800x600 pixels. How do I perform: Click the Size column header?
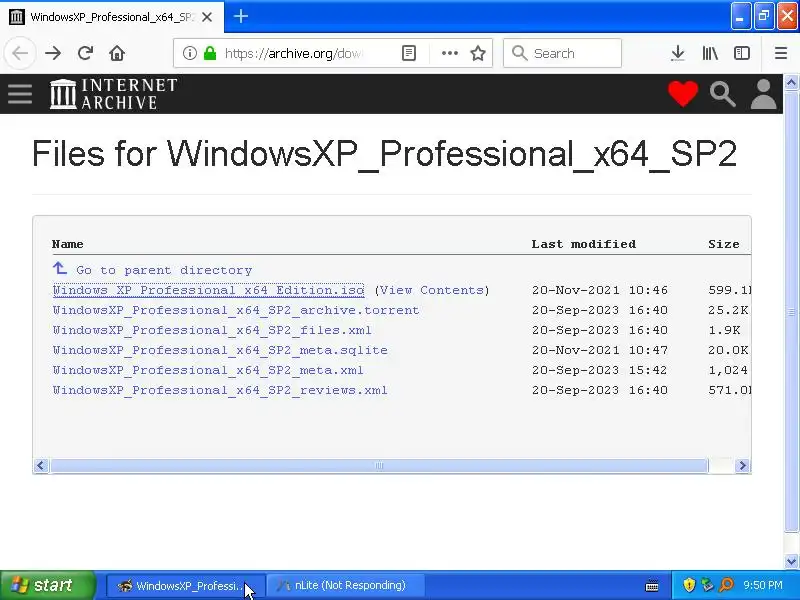click(x=723, y=244)
